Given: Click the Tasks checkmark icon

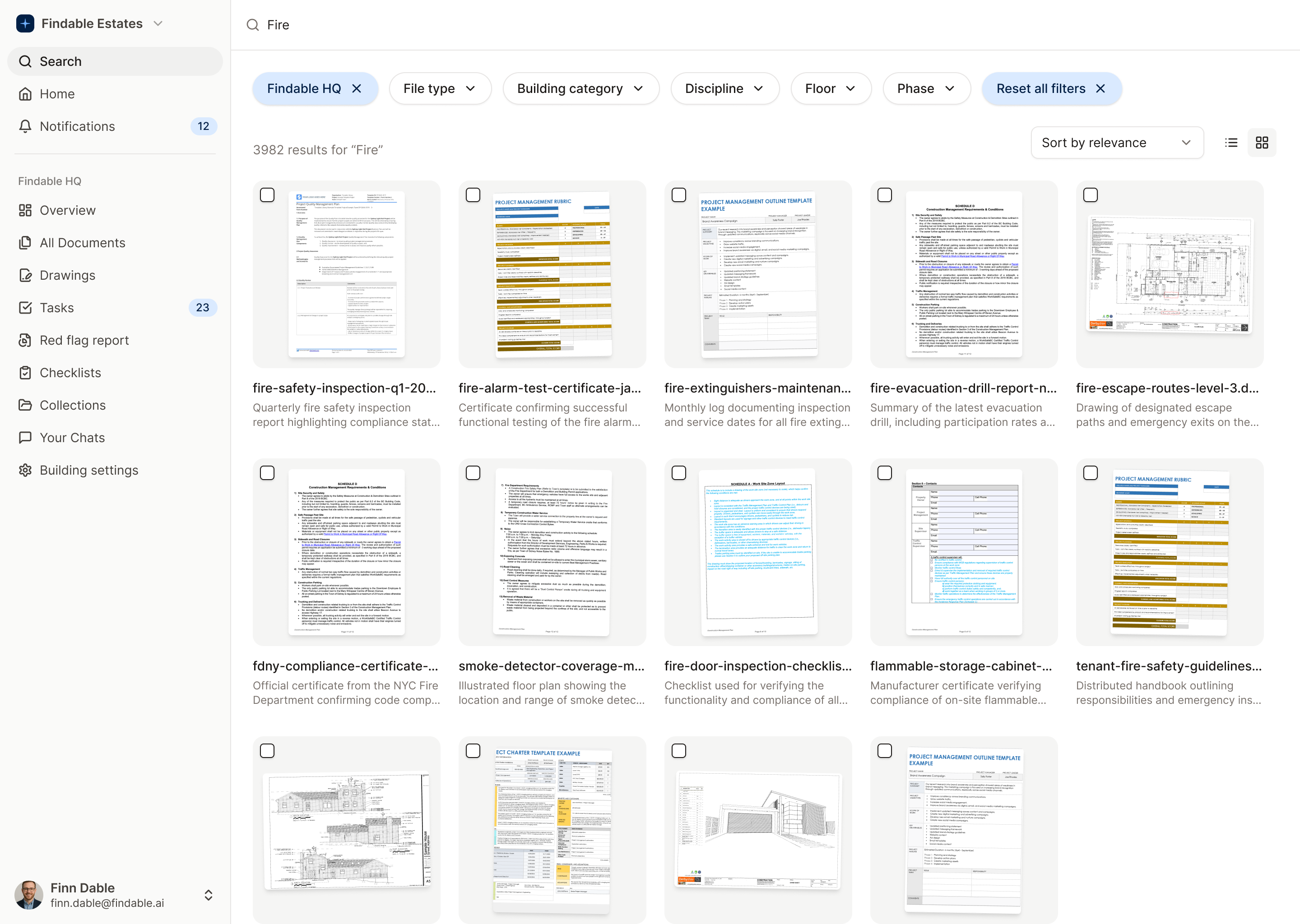Looking at the screenshot, I should [25, 308].
